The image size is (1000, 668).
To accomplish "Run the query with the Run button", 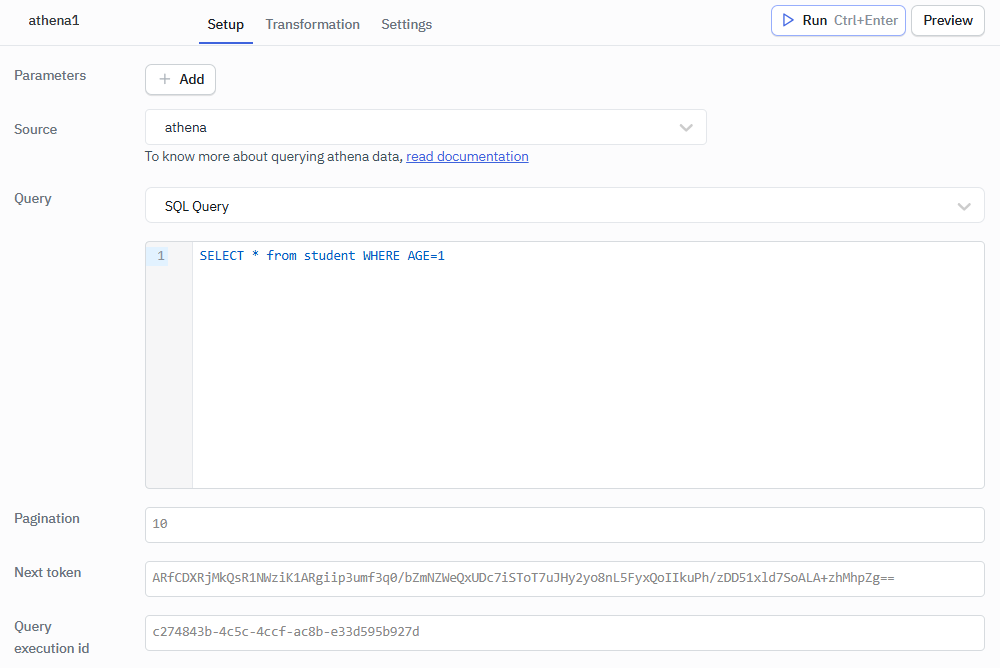I will point(837,20).
